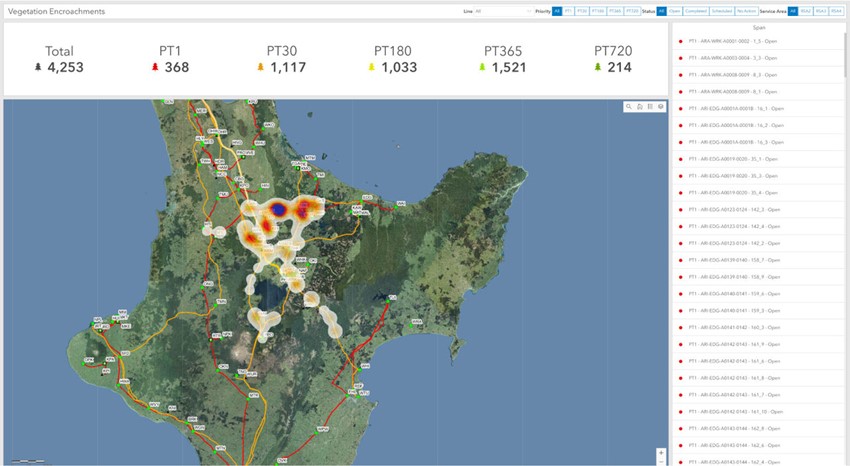Viewport: 850px width, 466px height.
Task: Select the Open status filter
Action: click(675, 11)
